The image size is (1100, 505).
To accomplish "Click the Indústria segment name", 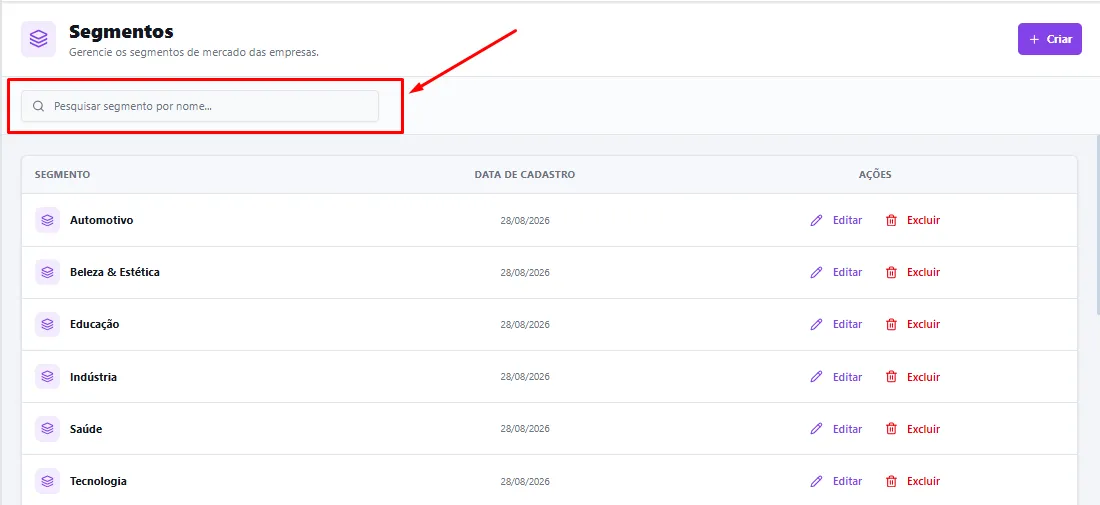I will pos(93,377).
